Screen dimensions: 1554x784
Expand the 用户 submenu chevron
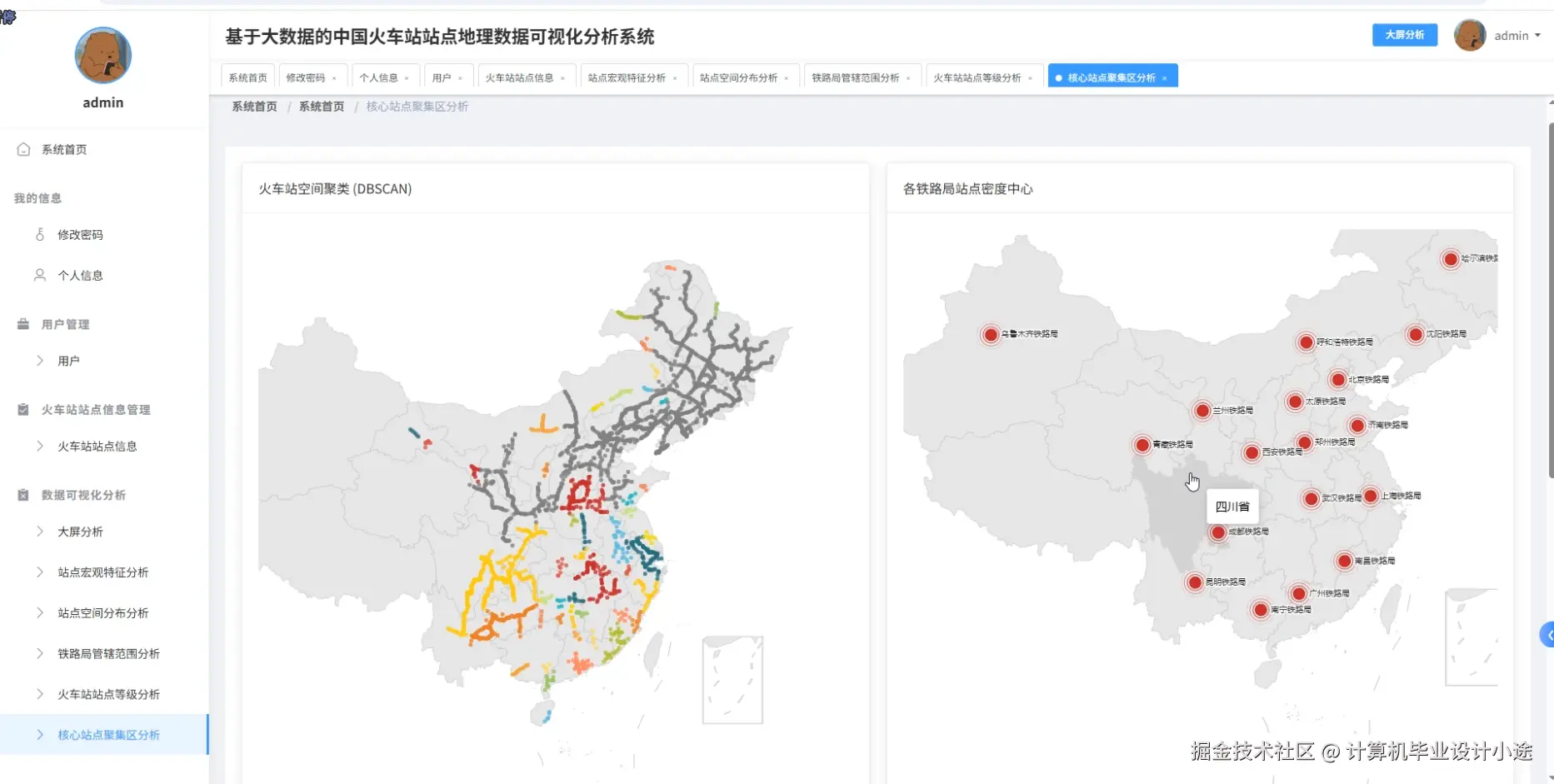tap(39, 360)
